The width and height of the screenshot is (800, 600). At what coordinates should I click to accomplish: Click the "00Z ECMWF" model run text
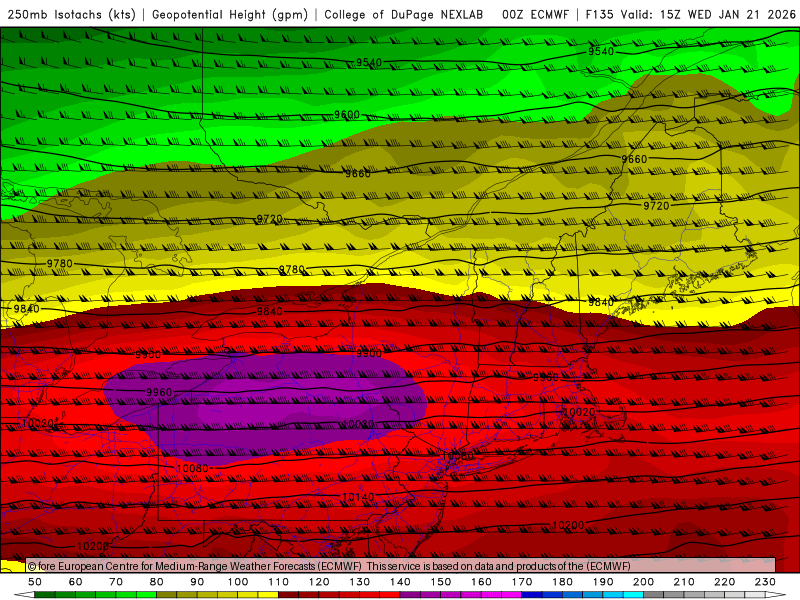pyautogui.click(x=535, y=15)
